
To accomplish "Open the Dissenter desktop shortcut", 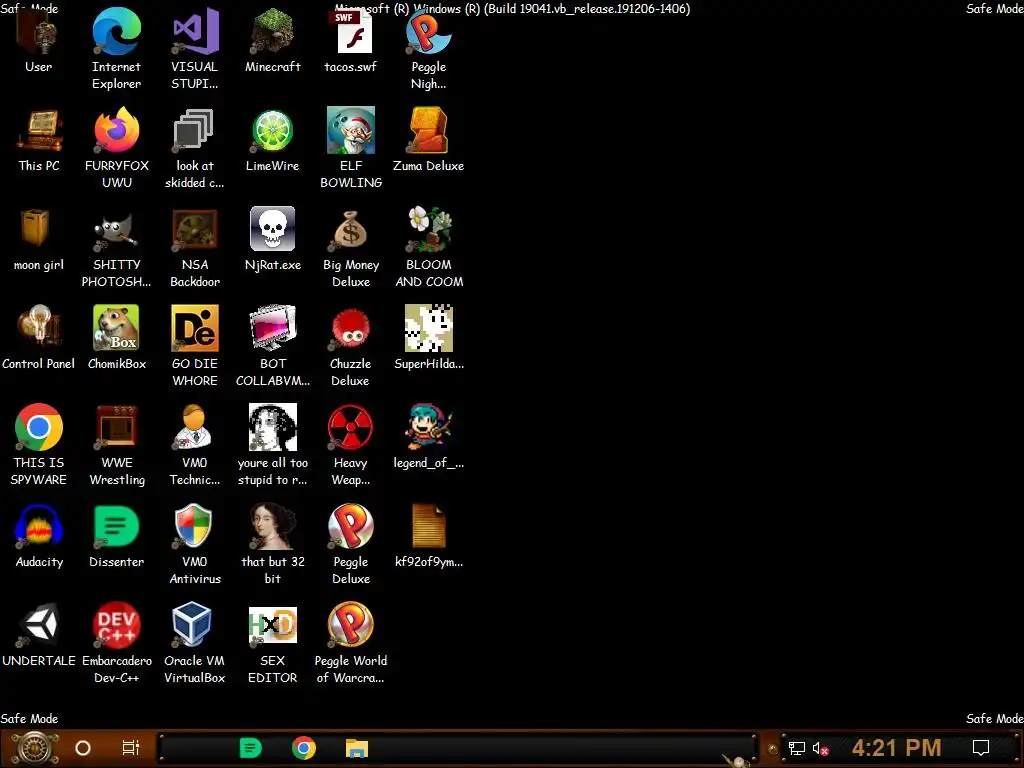I will (x=116, y=526).
